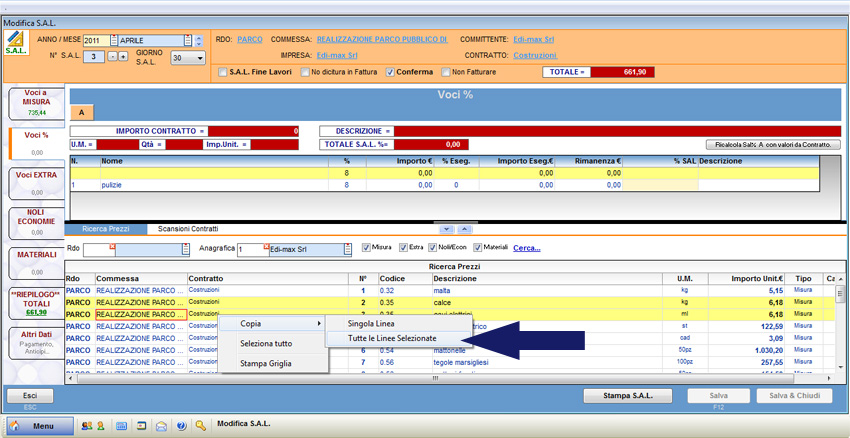Click the key icon in the taskbar
850x438 pixels.
point(201,425)
